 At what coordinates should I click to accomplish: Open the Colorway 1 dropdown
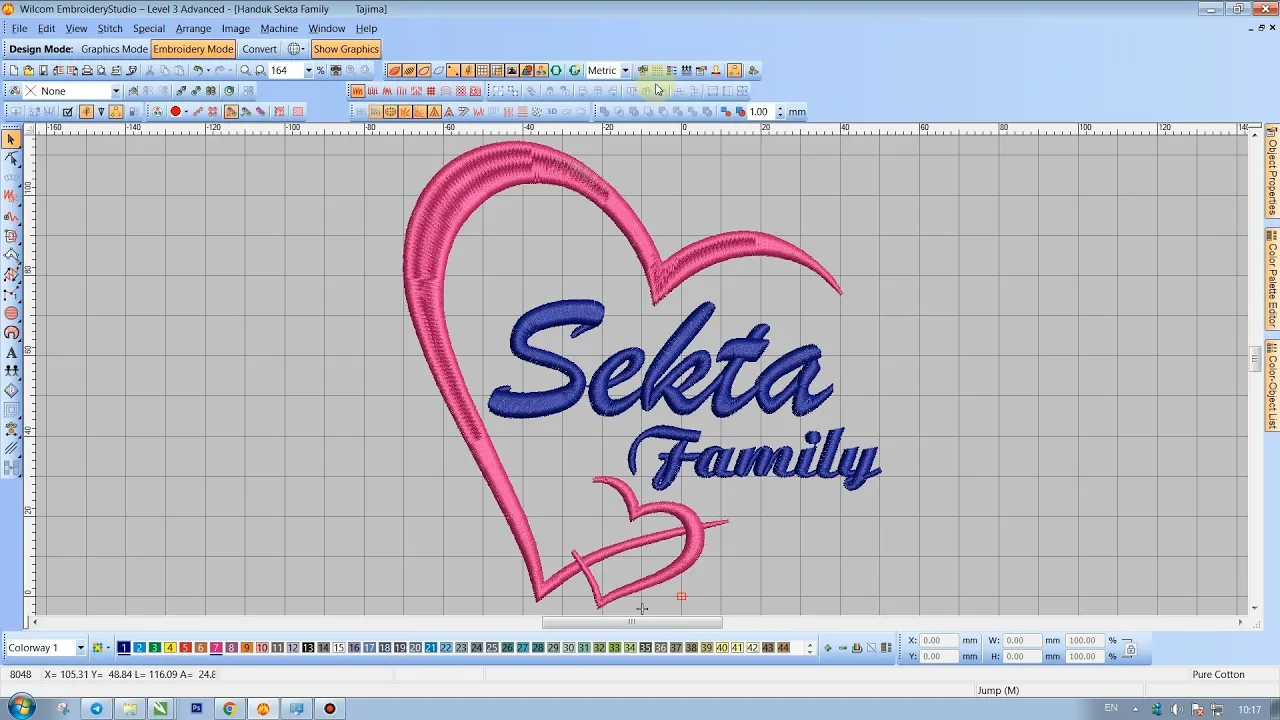[x=81, y=648]
